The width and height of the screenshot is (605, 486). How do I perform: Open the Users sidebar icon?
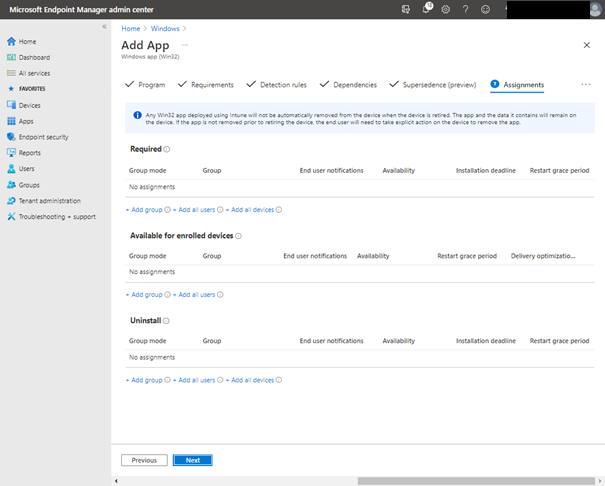[11, 169]
